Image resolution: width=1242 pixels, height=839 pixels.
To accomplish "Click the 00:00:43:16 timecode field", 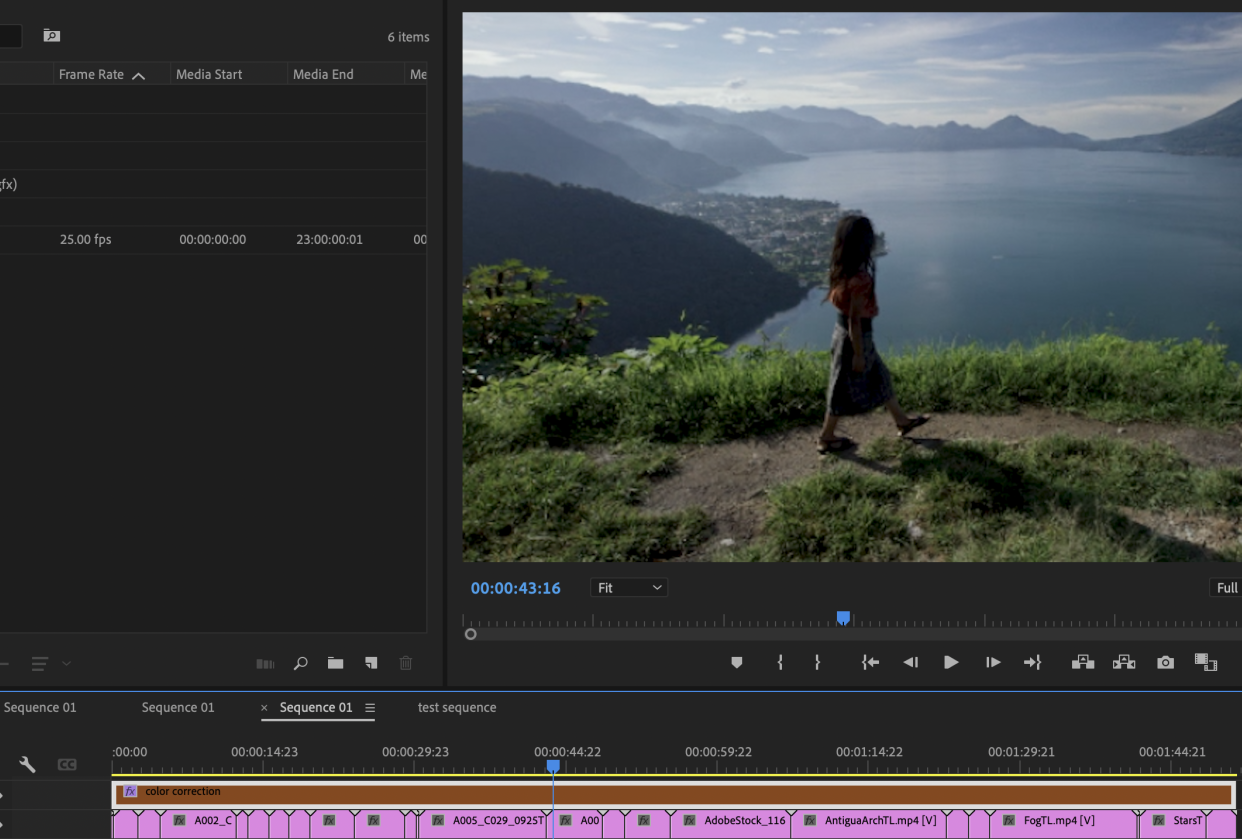I will pyautogui.click(x=515, y=588).
